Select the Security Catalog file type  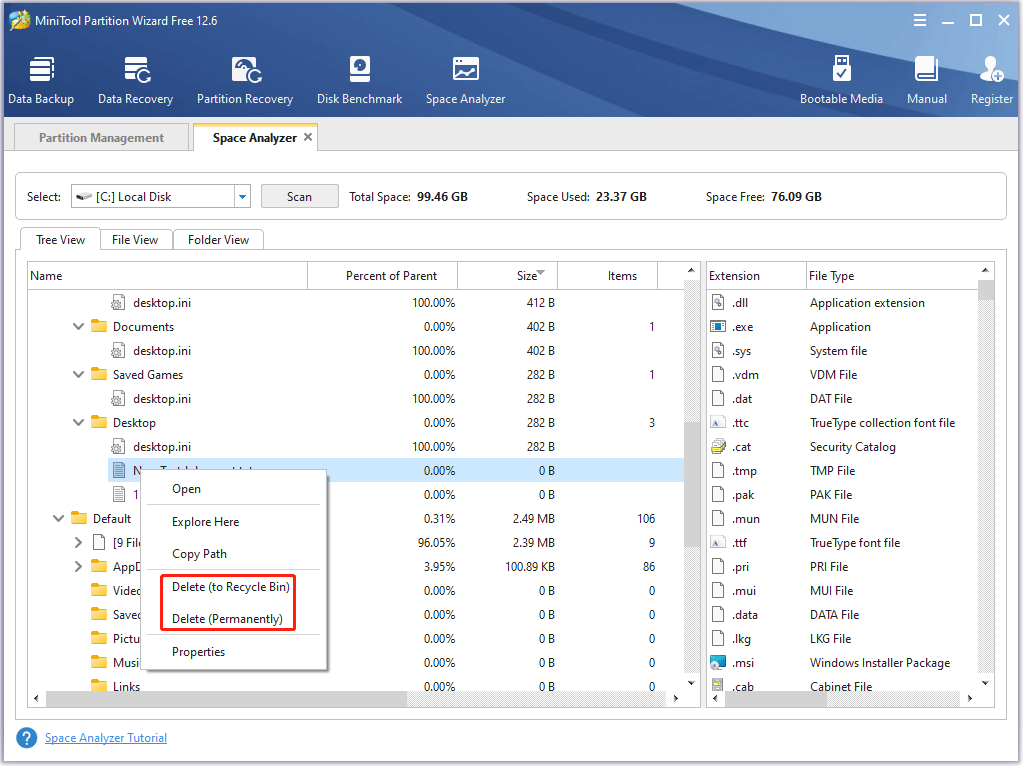pos(843,446)
